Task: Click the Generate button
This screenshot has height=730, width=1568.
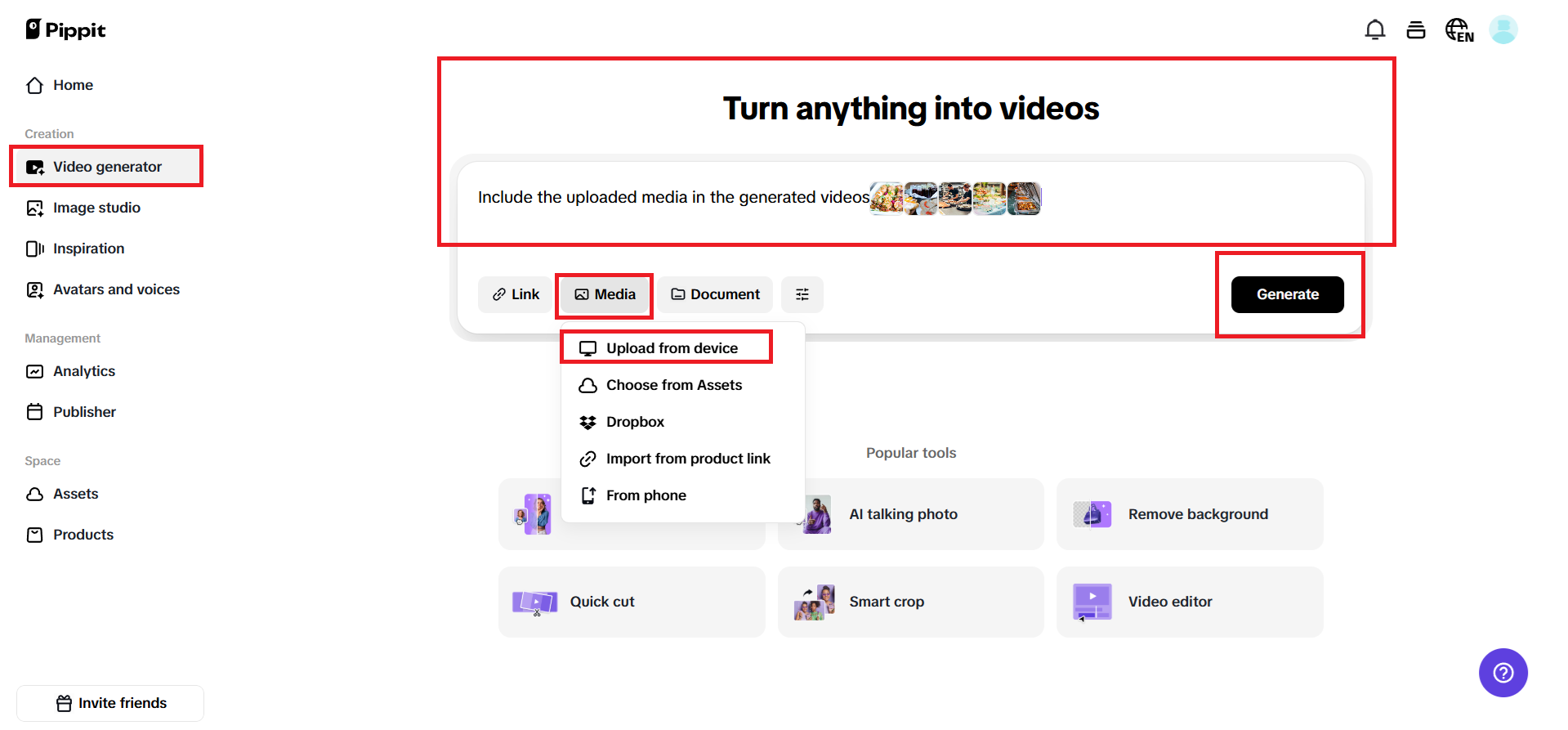Action: [1288, 294]
